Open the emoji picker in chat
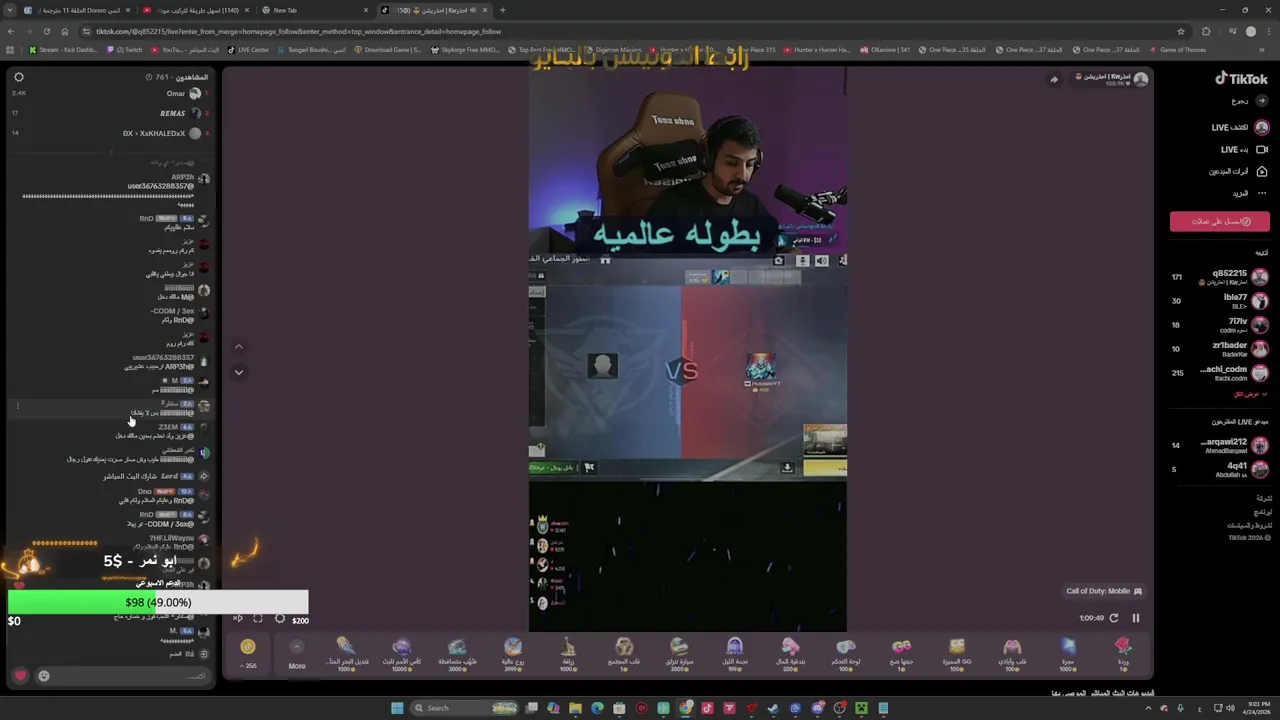Image resolution: width=1280 pixels, height=720 pixels. [43, 676]
